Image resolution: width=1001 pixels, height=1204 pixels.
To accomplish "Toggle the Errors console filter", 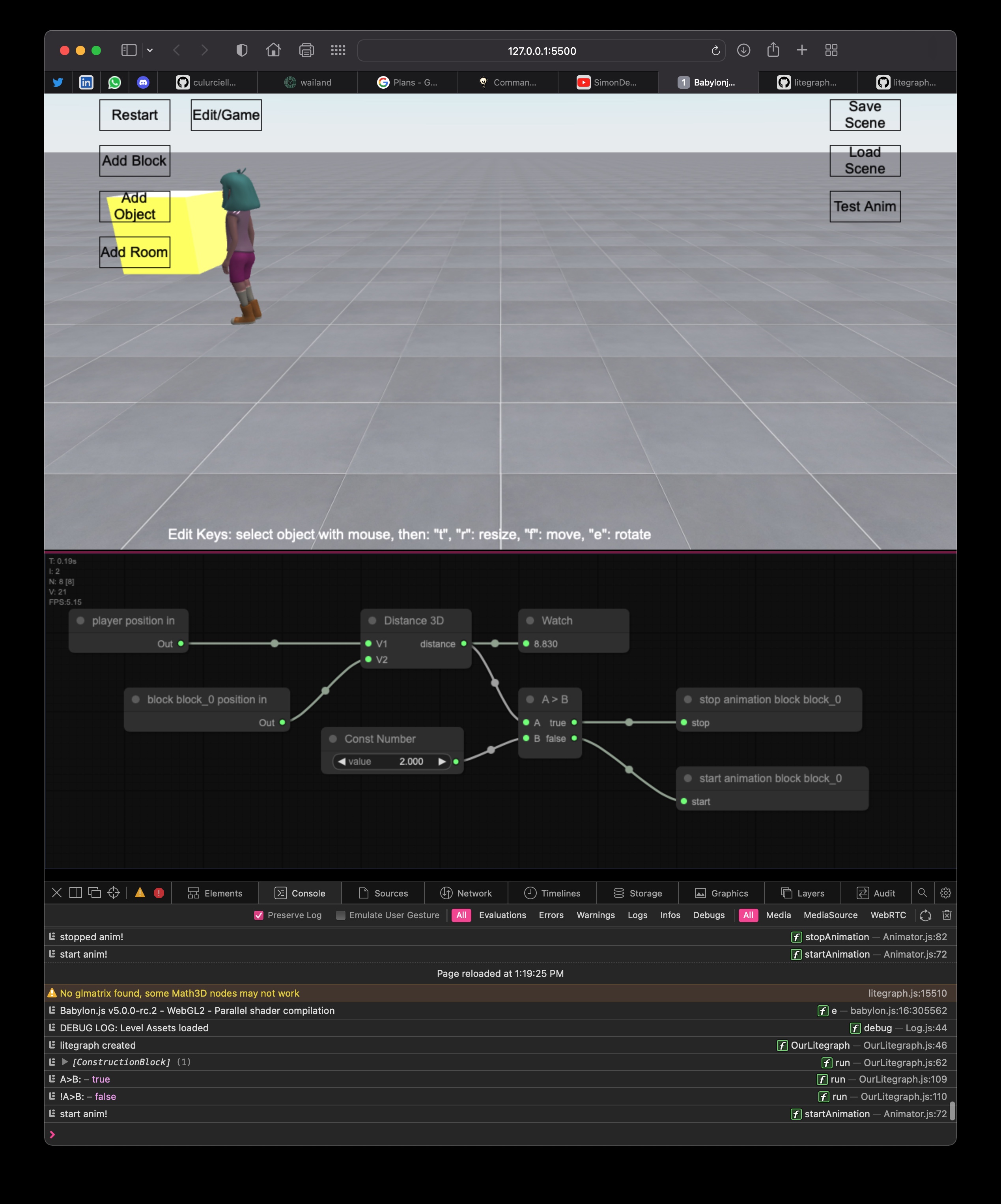I will (551, 915).
